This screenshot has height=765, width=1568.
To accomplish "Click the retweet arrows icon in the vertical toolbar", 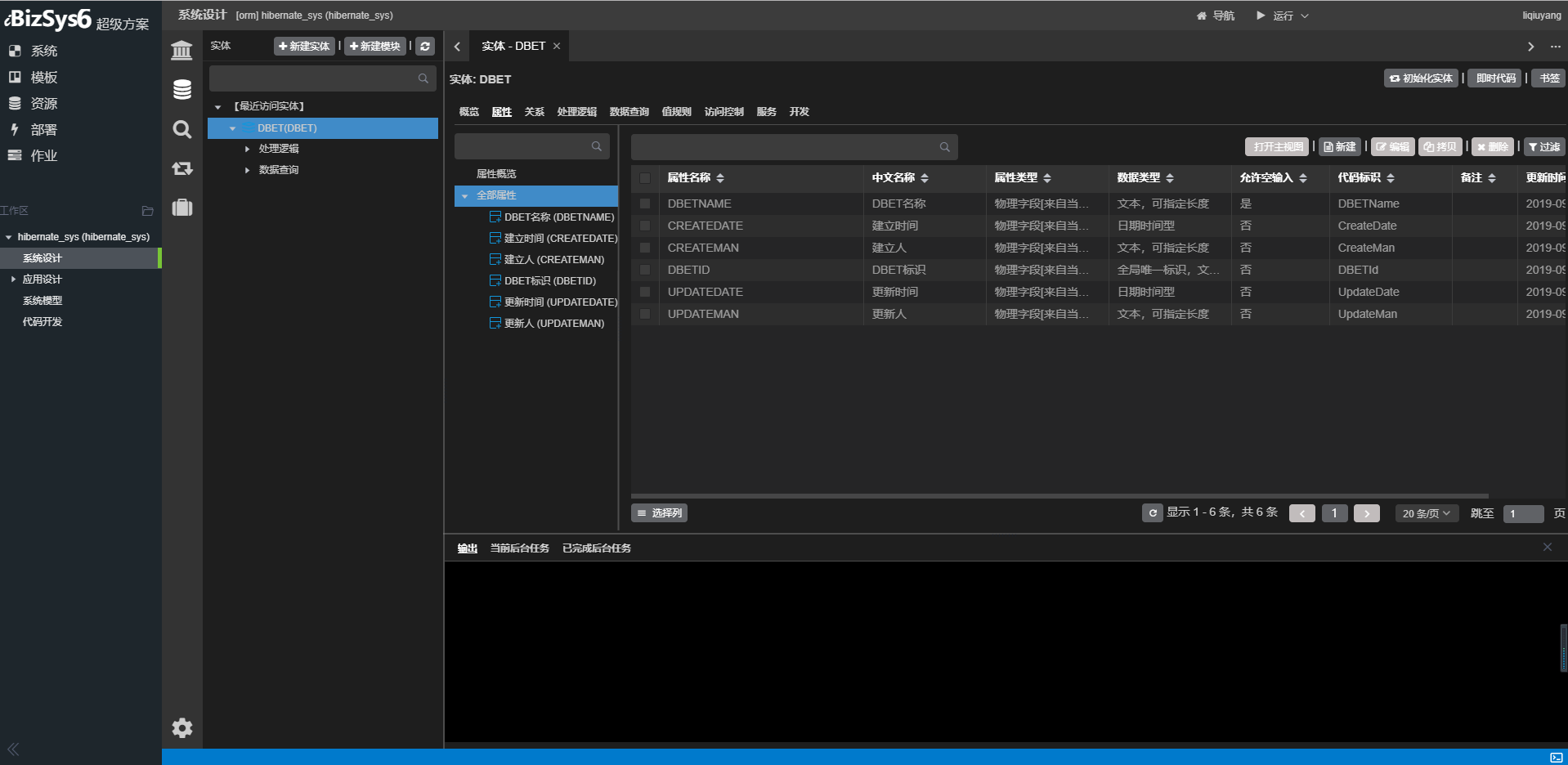I will point(181,168).
